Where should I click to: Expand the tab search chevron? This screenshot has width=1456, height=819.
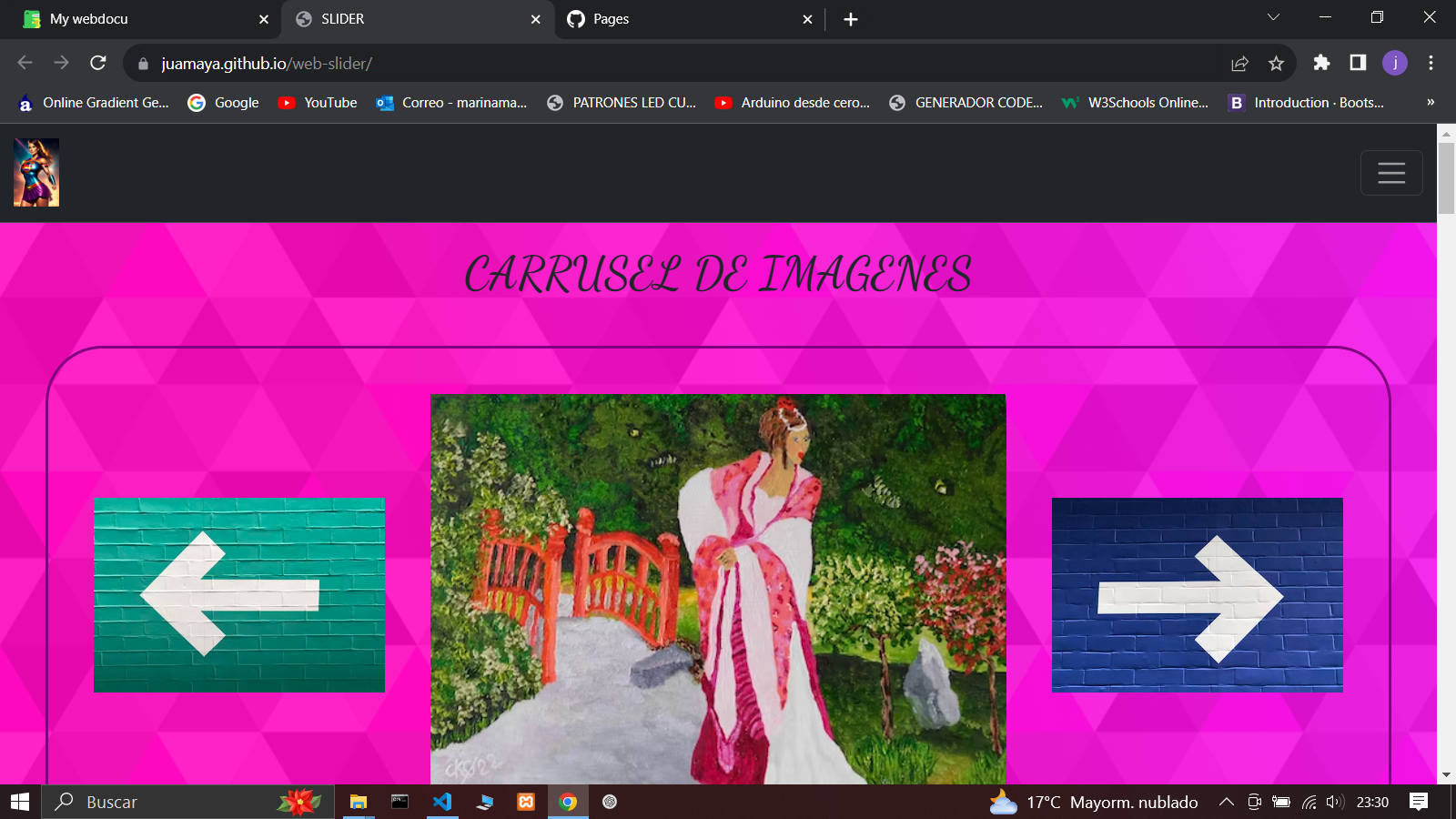[1273, 17]
